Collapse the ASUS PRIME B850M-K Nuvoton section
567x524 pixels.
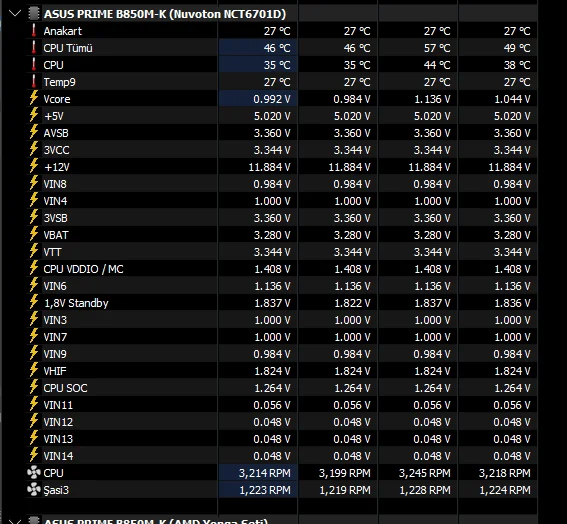tap(15, 14)
